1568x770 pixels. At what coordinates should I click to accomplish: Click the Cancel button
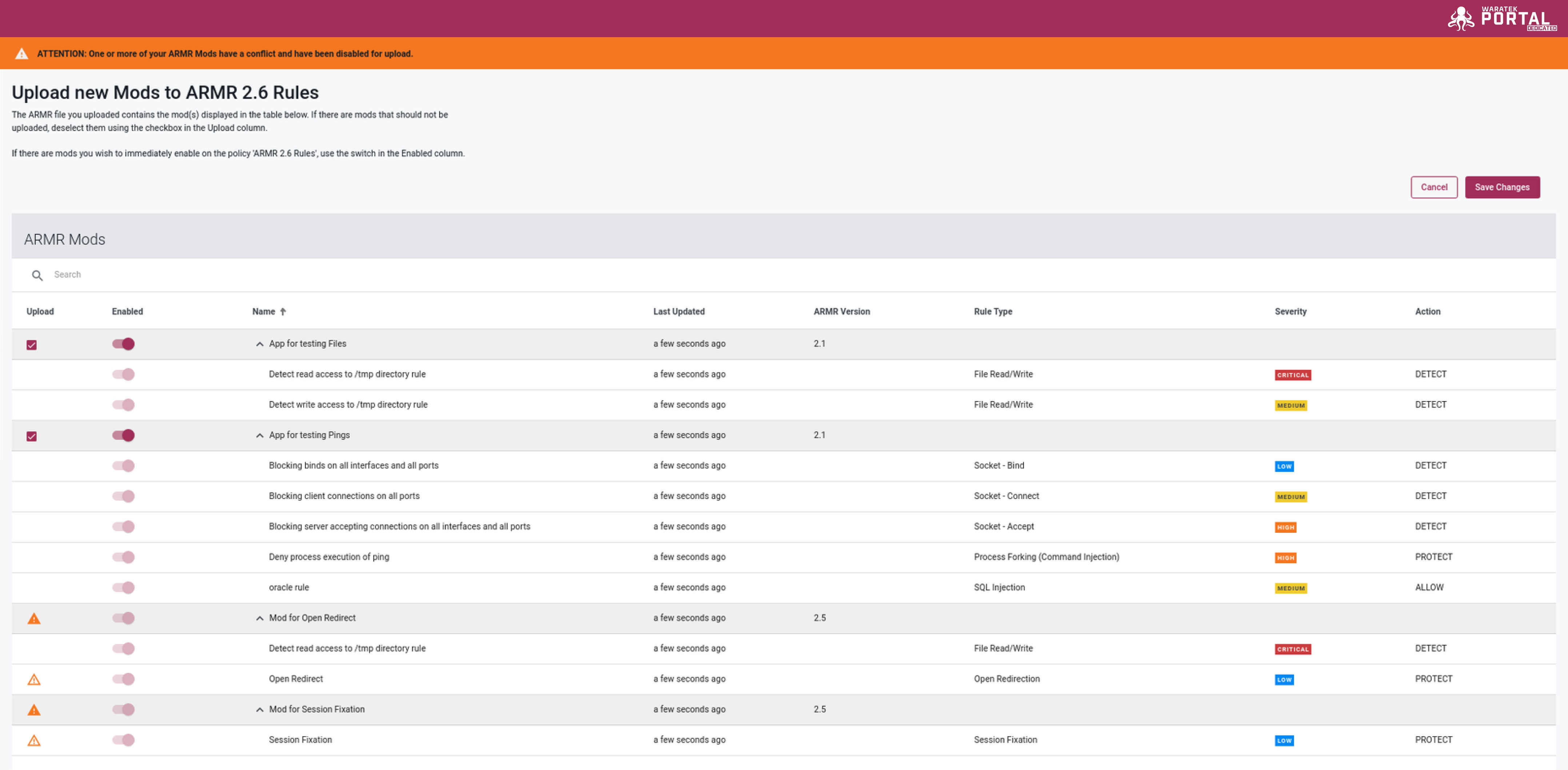coord(1434,187)
